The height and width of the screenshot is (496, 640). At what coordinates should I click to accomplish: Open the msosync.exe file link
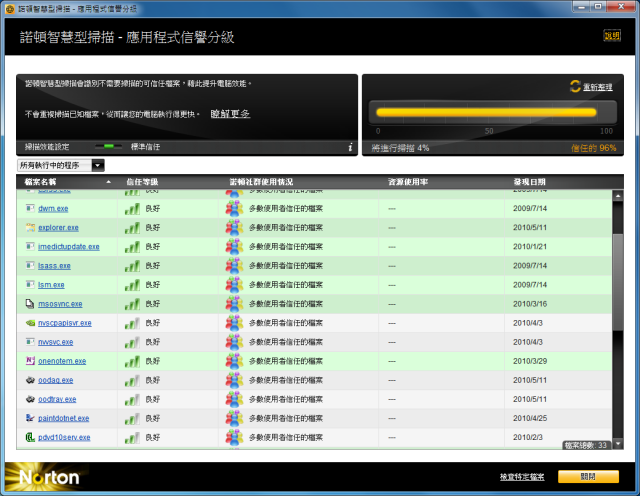click(x=60, y=304)
